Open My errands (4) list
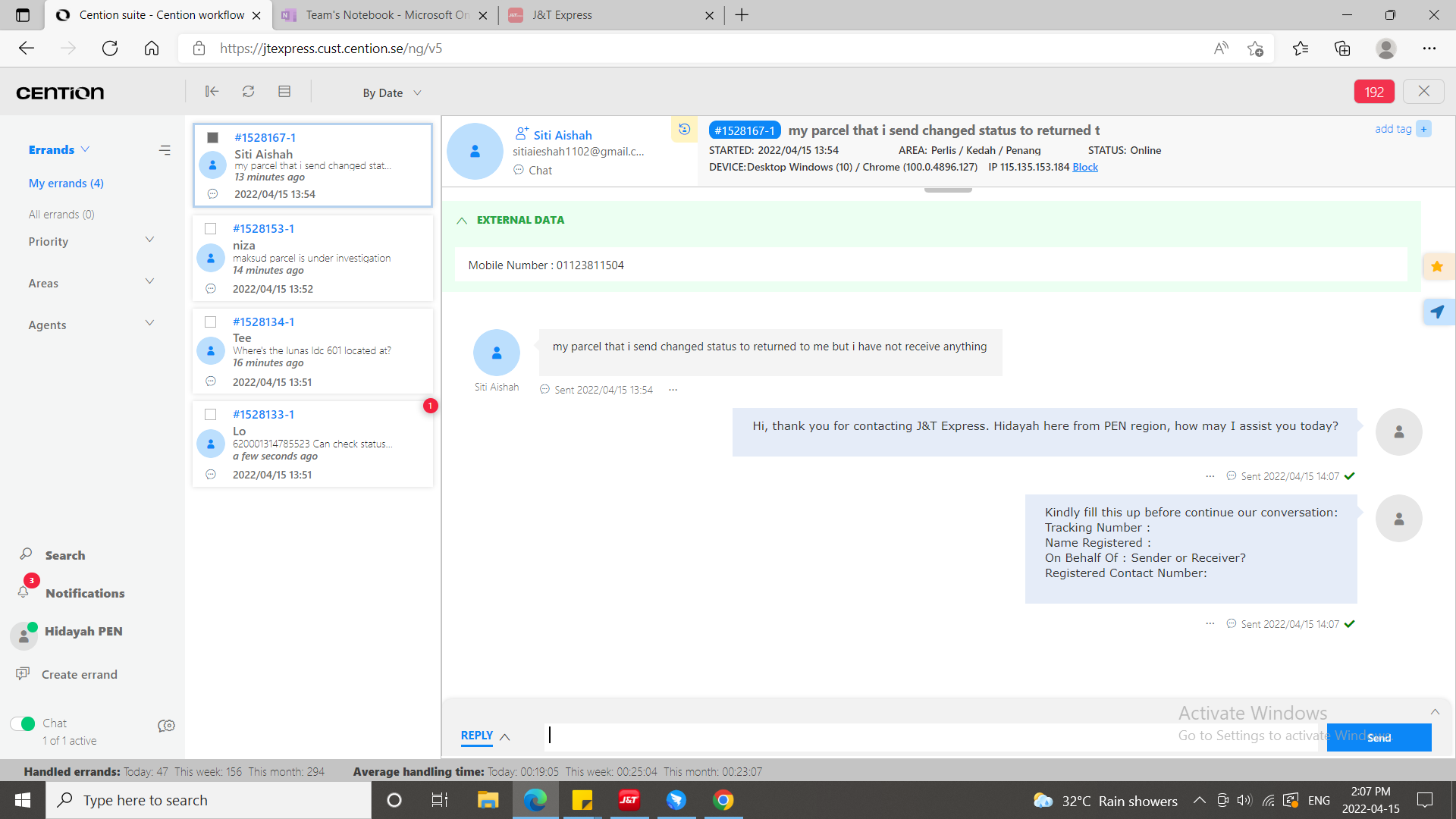 coord(66,183)
